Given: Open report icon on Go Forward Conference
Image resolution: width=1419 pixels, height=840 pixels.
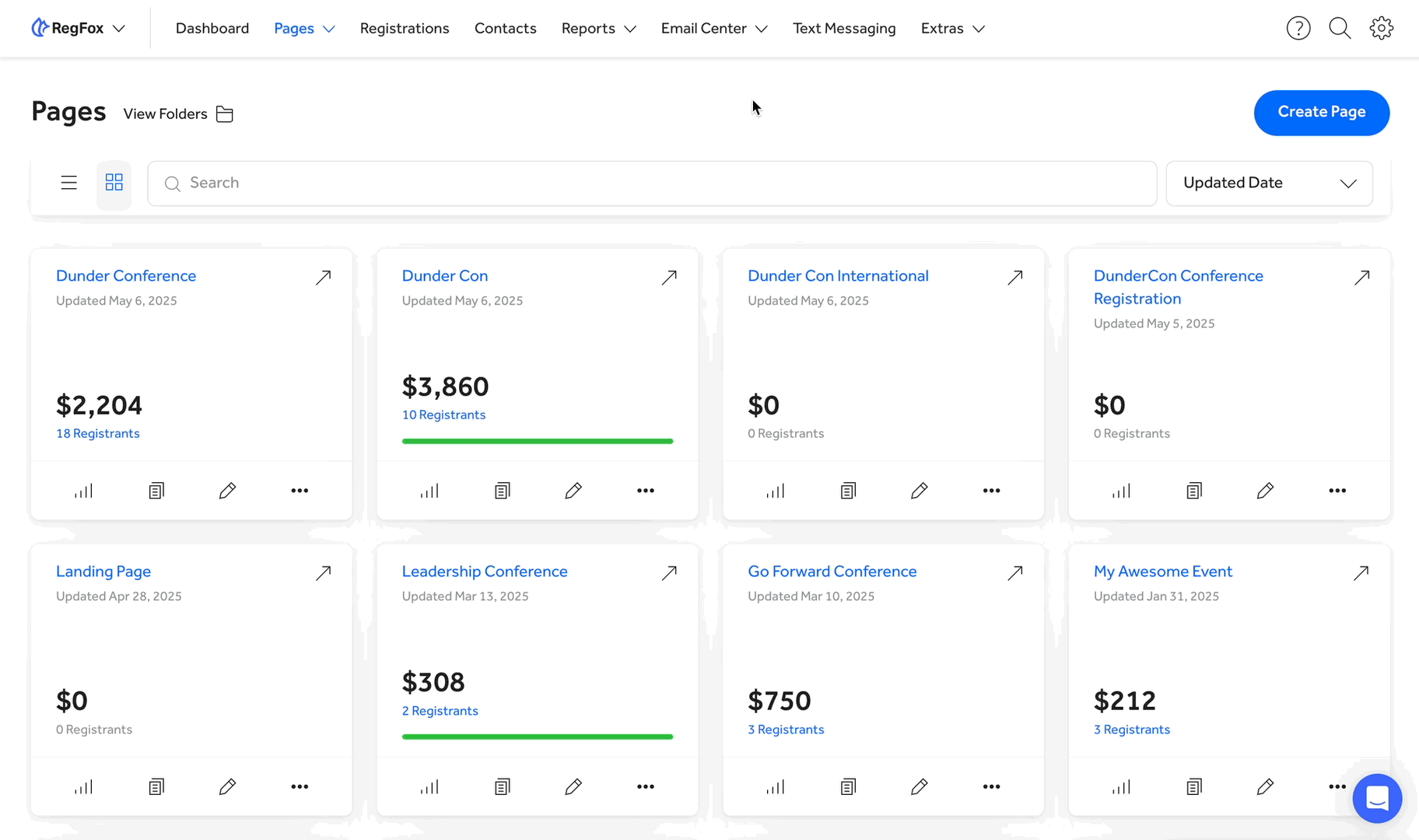Looking at the screenshot, I should coord(848,787).
